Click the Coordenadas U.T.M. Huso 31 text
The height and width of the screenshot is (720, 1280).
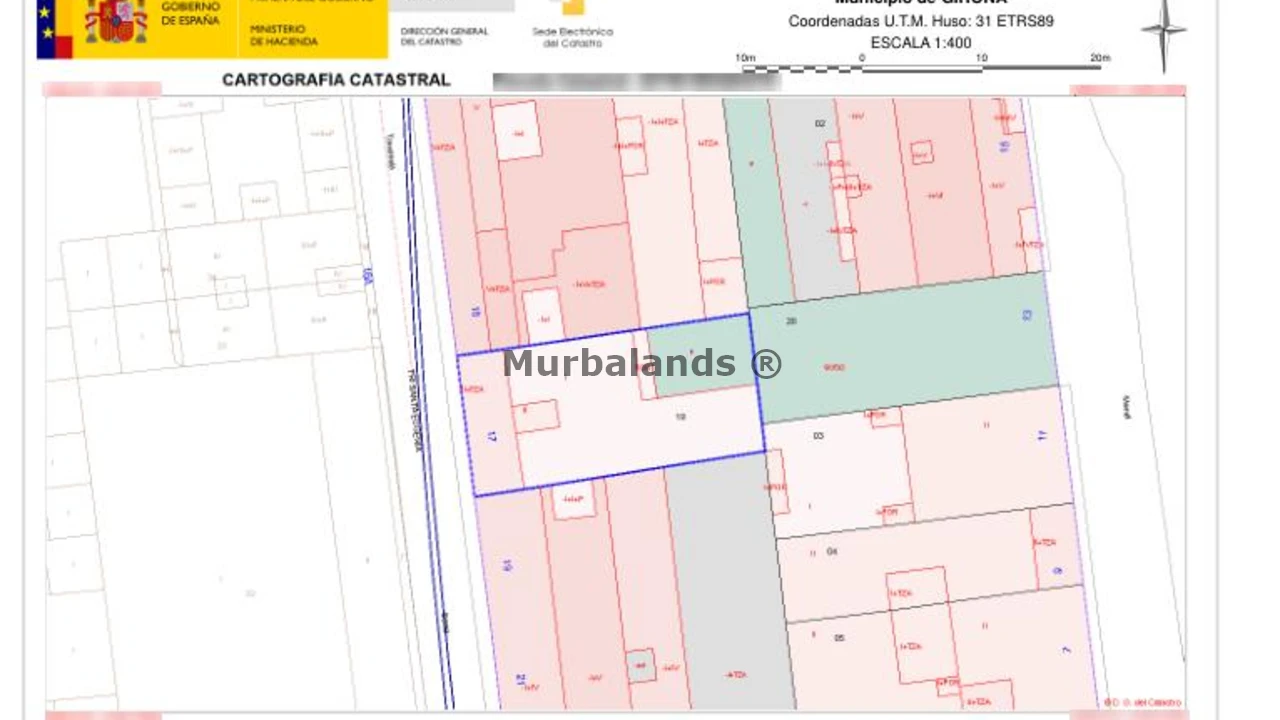(x=921, y=21)
